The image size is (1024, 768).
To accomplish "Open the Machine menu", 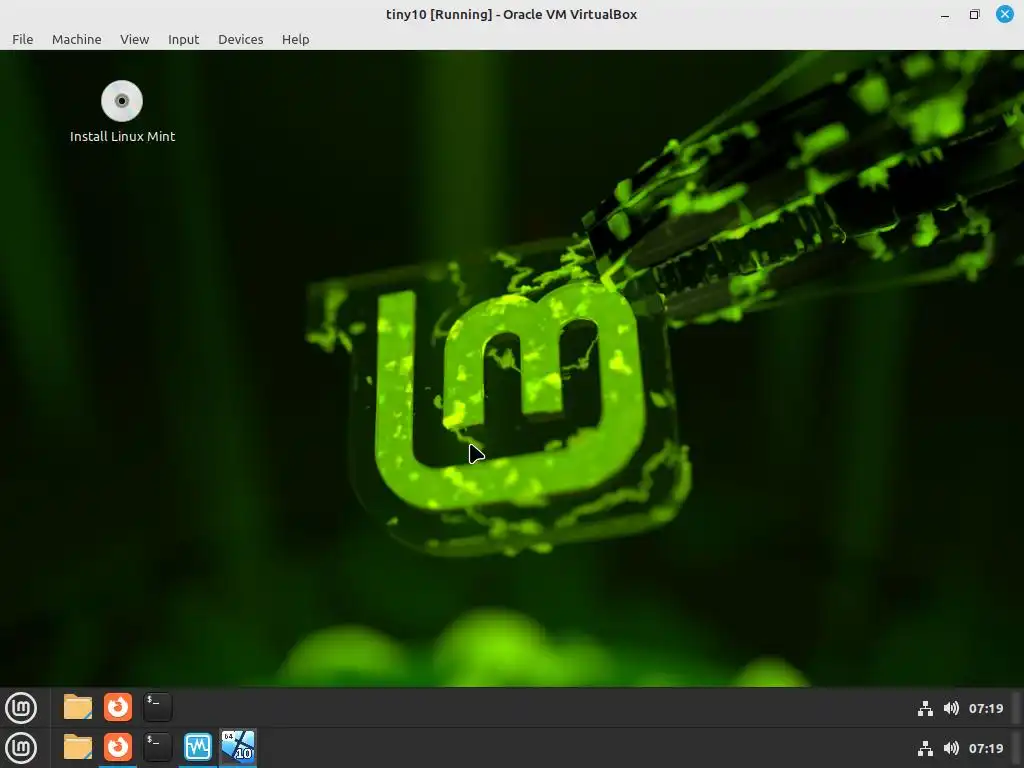I will (76, 39).
